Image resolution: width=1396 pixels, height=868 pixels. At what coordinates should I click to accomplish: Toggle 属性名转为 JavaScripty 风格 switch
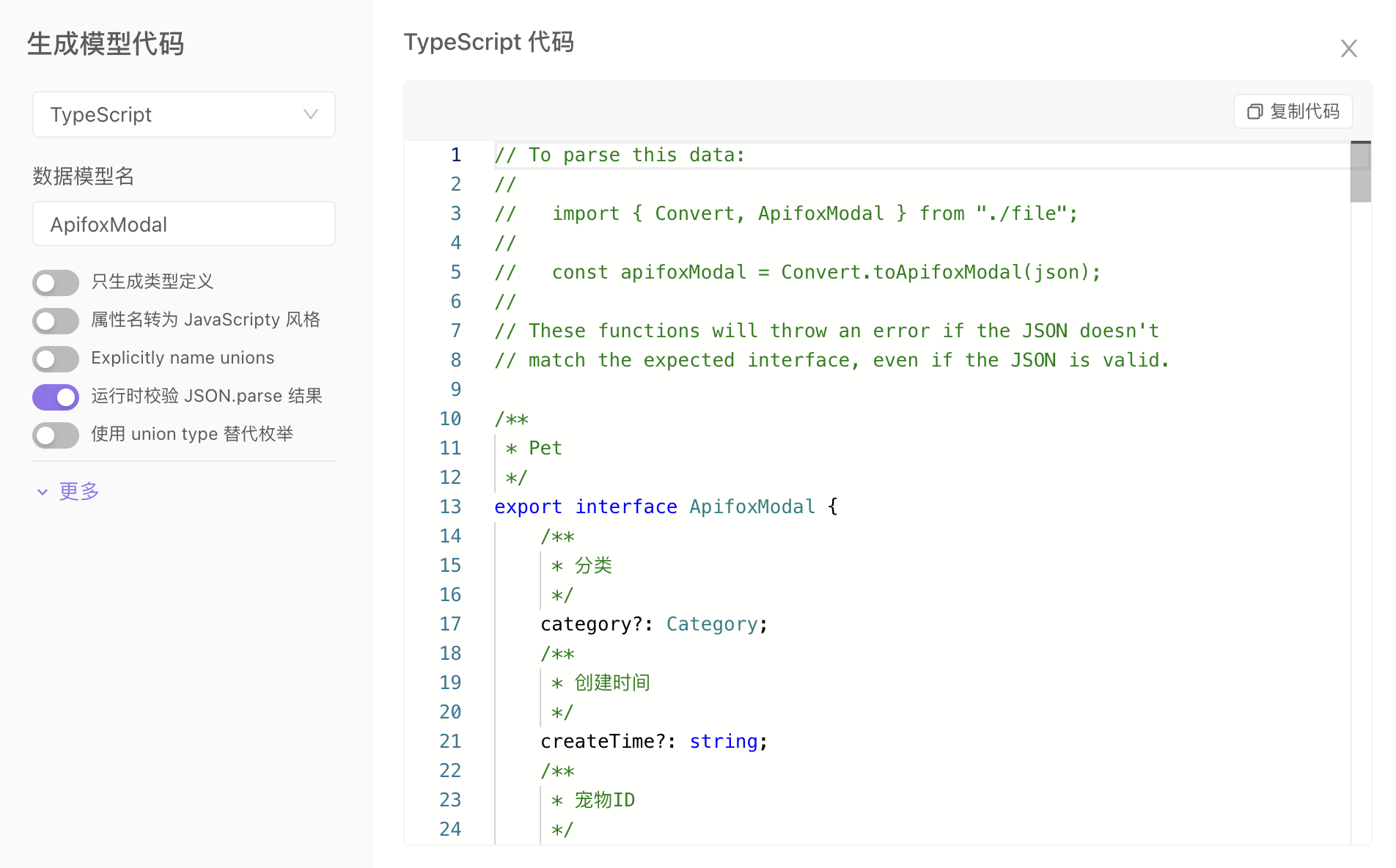click(56, 320)
